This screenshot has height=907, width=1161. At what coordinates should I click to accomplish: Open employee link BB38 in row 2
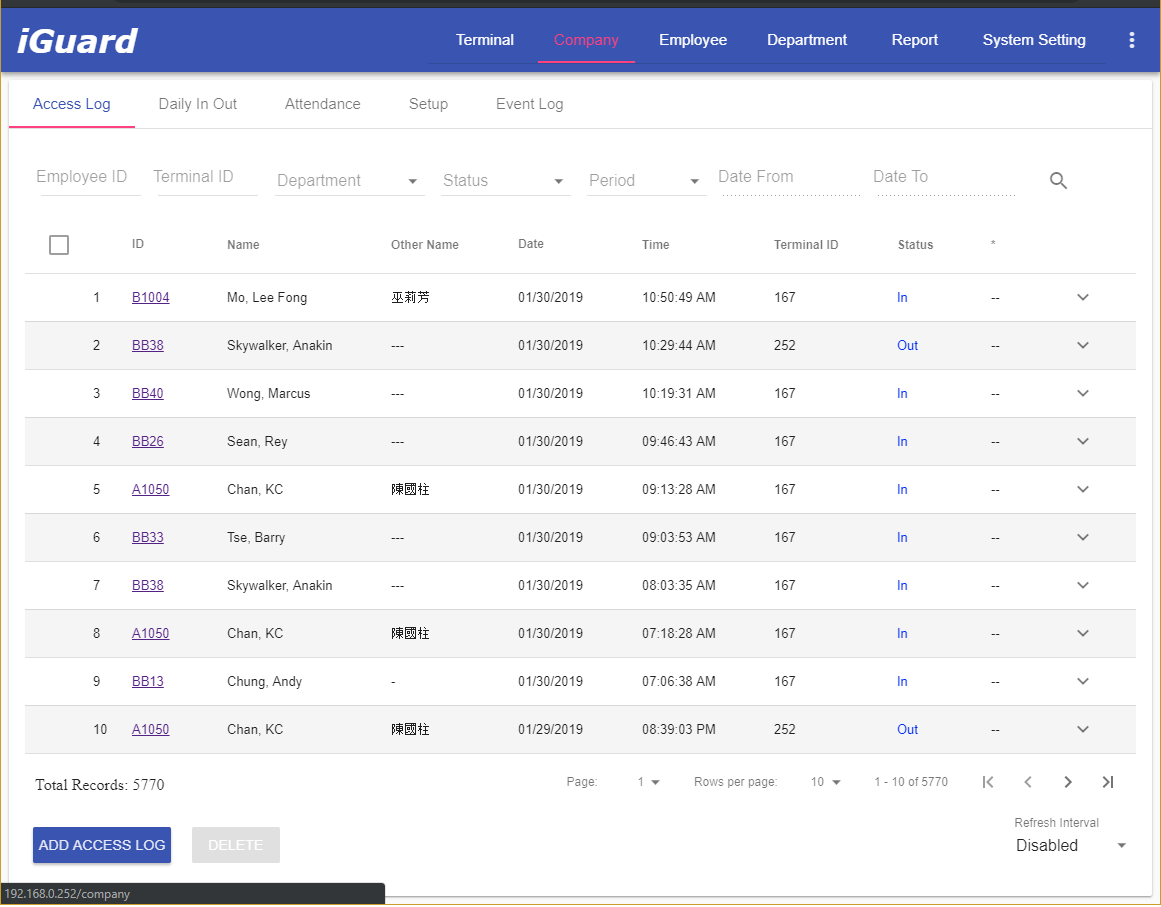tap(147, 346)
